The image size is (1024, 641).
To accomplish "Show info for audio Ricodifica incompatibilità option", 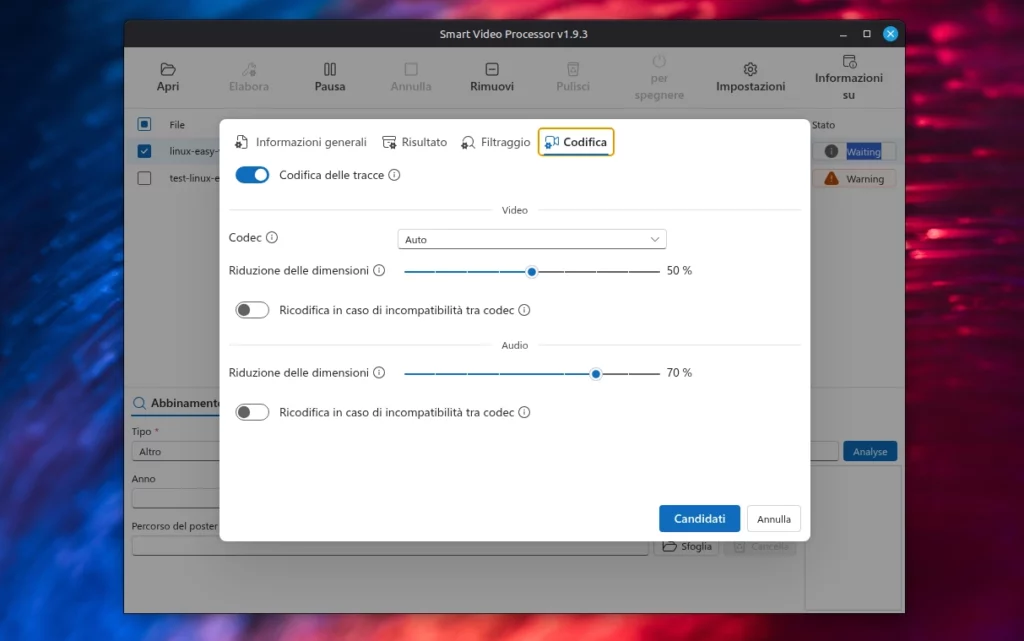I will (x=524, y=413).
